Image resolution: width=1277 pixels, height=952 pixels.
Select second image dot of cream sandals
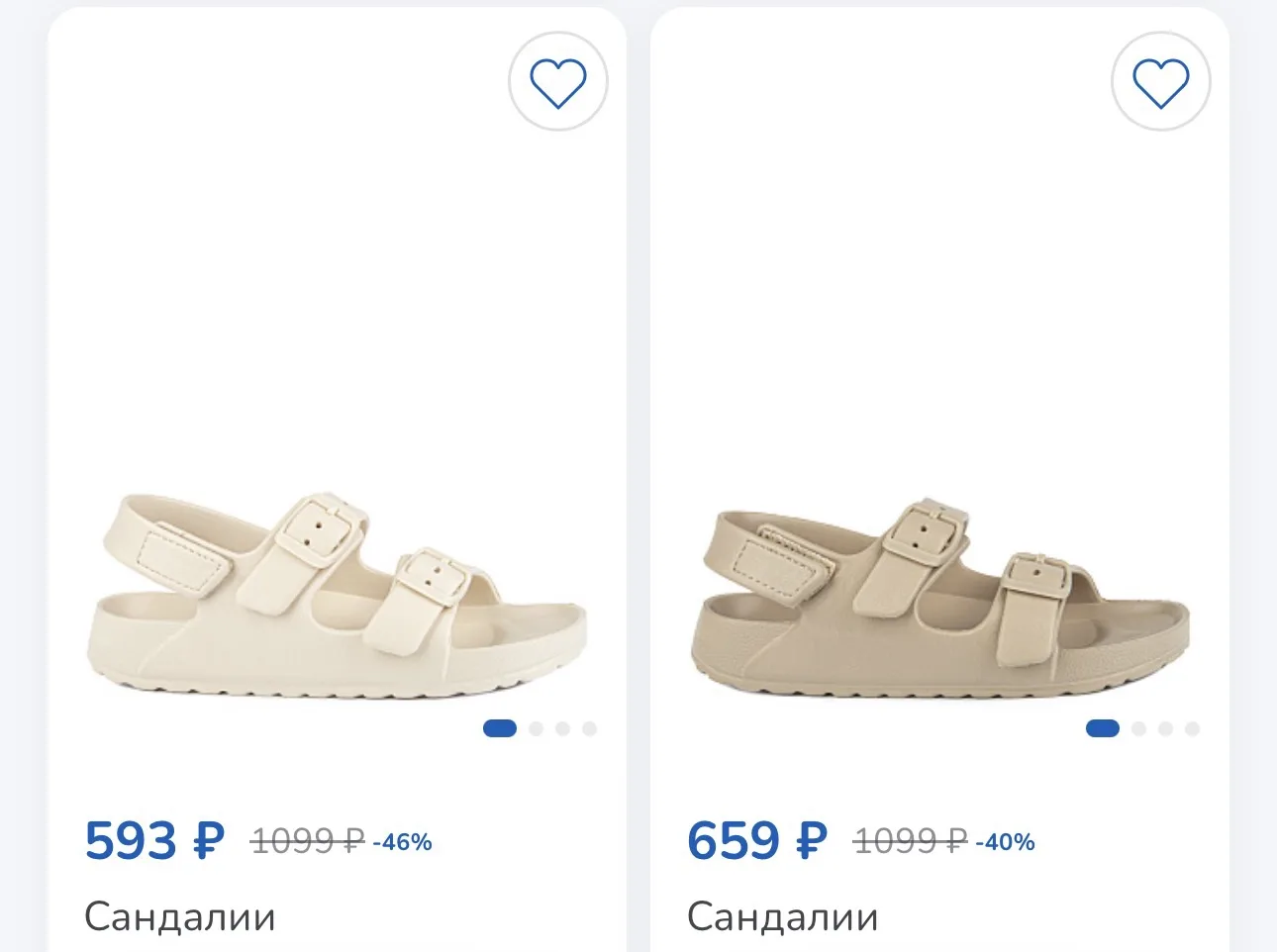tap(536, 729)
